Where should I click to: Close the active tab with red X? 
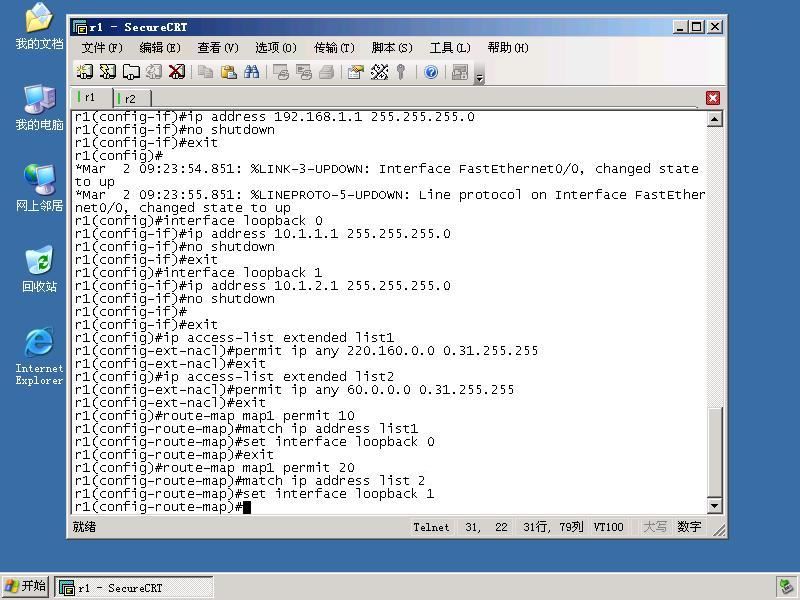pos(713,98)
